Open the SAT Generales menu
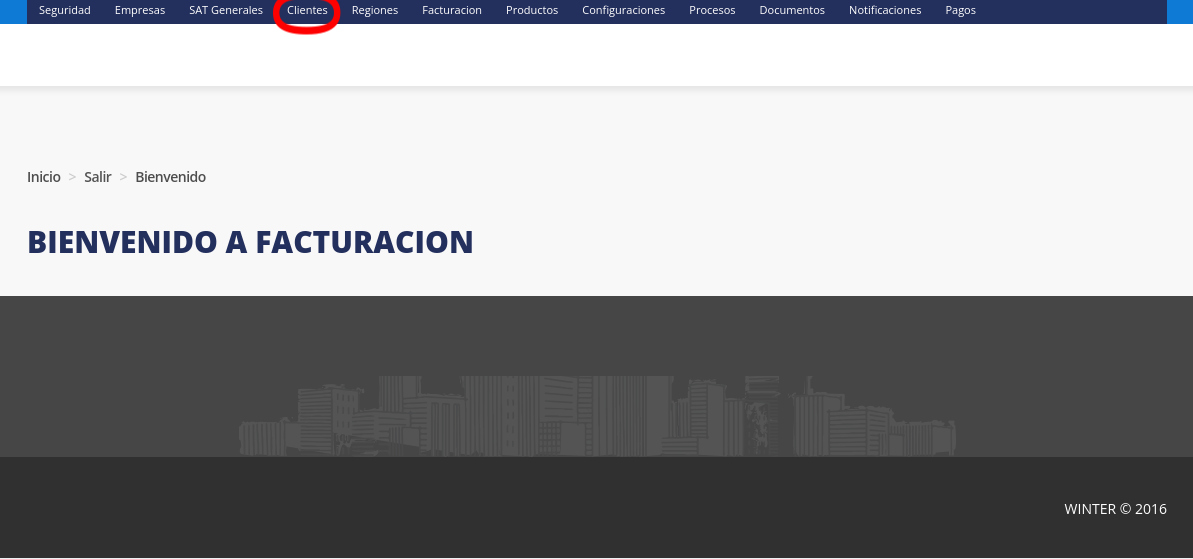The image size is (1193, 559). pos(226,10)
